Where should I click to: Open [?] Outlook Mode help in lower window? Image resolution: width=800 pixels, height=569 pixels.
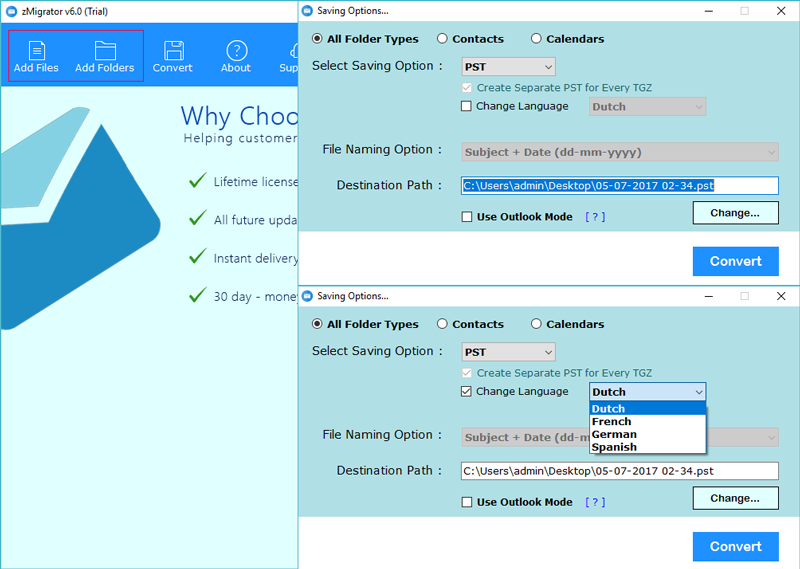tap(595, 502)
